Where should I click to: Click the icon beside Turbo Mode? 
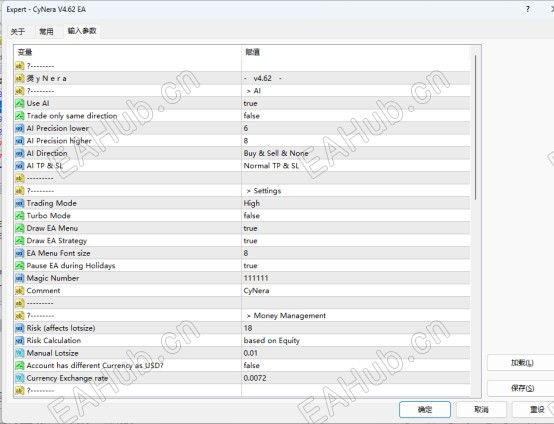[19, 216]
